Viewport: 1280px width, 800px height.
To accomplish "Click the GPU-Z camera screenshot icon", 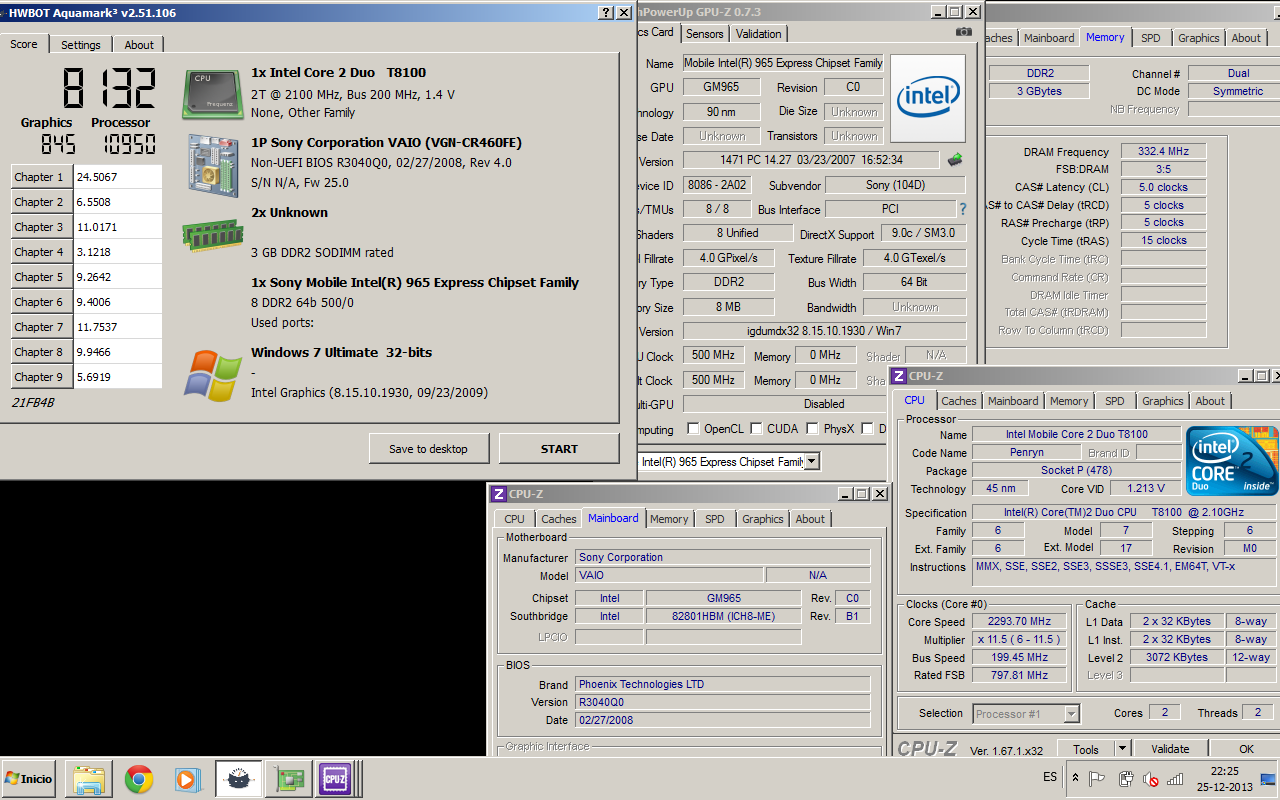I will click(964, 32).
